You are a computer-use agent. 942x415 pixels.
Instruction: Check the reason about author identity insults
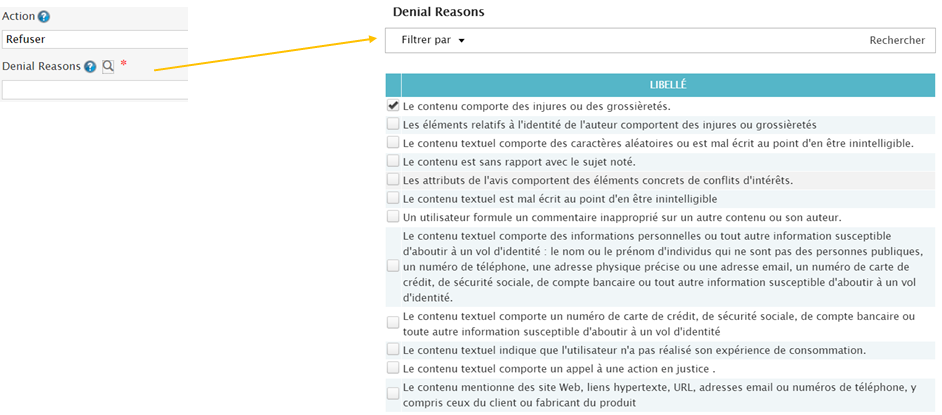[393, 125]
